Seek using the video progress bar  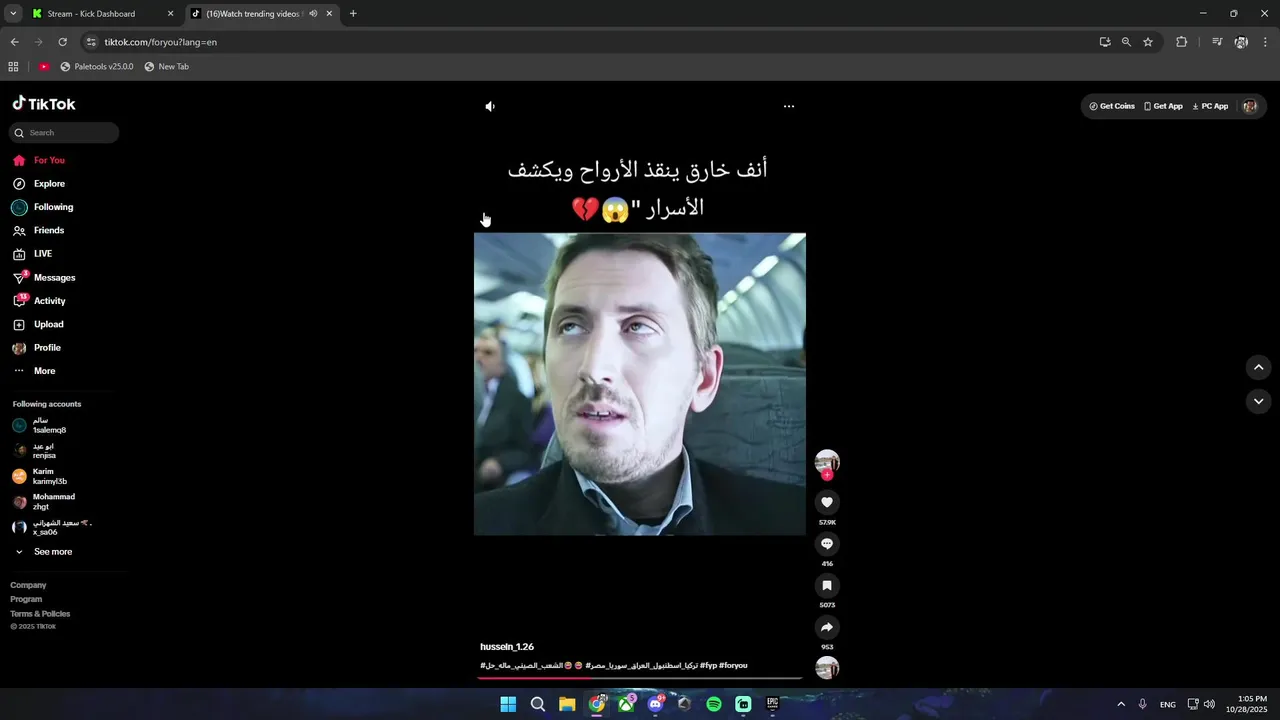click(x=640, y=678)
